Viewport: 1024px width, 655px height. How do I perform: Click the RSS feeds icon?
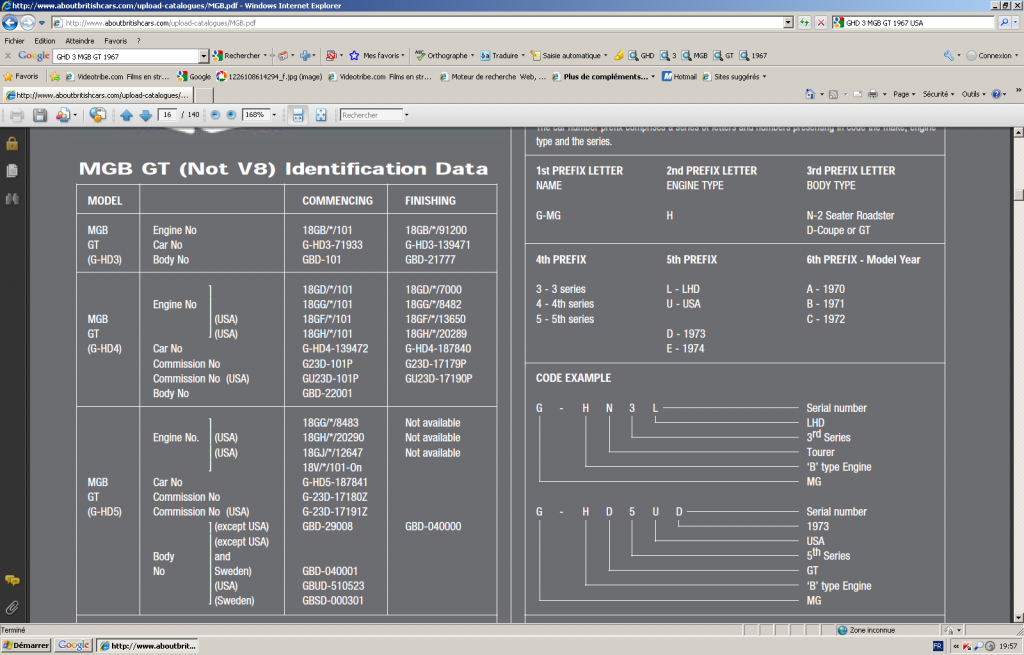[x=833, y=94]
